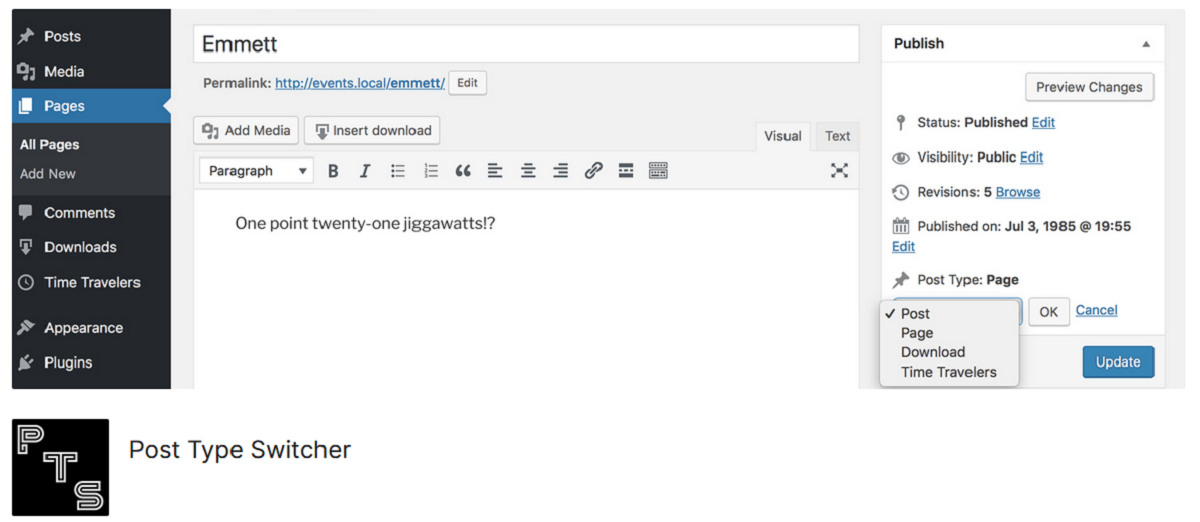1200x522 pixels.
Task: Align text to center
Action: [x=528, y=171]
